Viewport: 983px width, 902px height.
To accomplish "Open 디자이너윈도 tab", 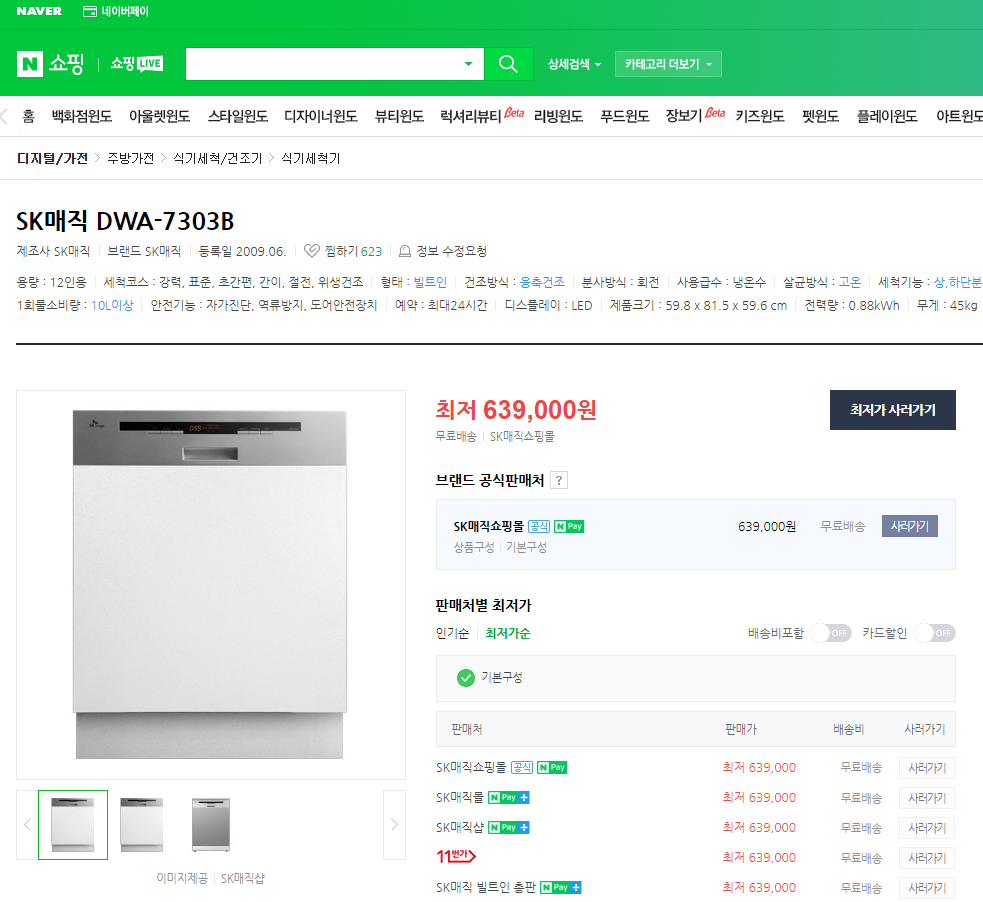I will [x=321, y=117].
